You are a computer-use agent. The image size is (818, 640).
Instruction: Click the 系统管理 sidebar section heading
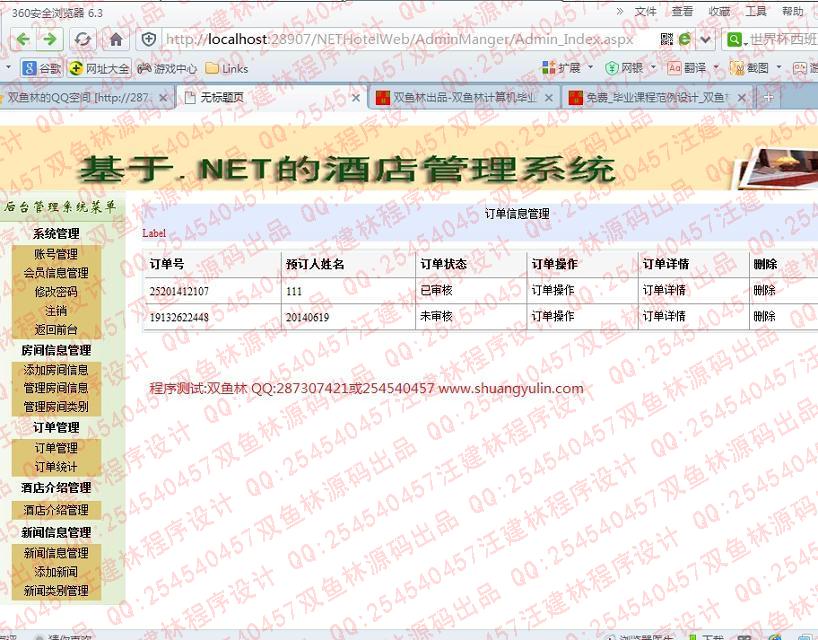(56, 234)
